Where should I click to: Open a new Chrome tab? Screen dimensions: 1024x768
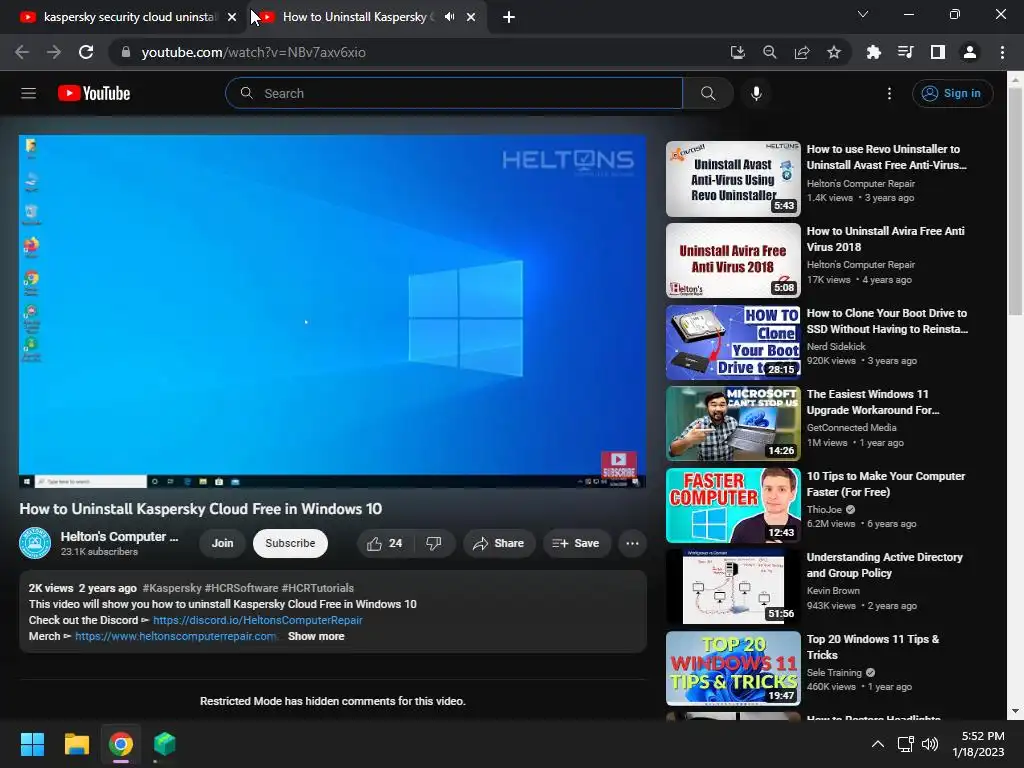click(509, 17)
